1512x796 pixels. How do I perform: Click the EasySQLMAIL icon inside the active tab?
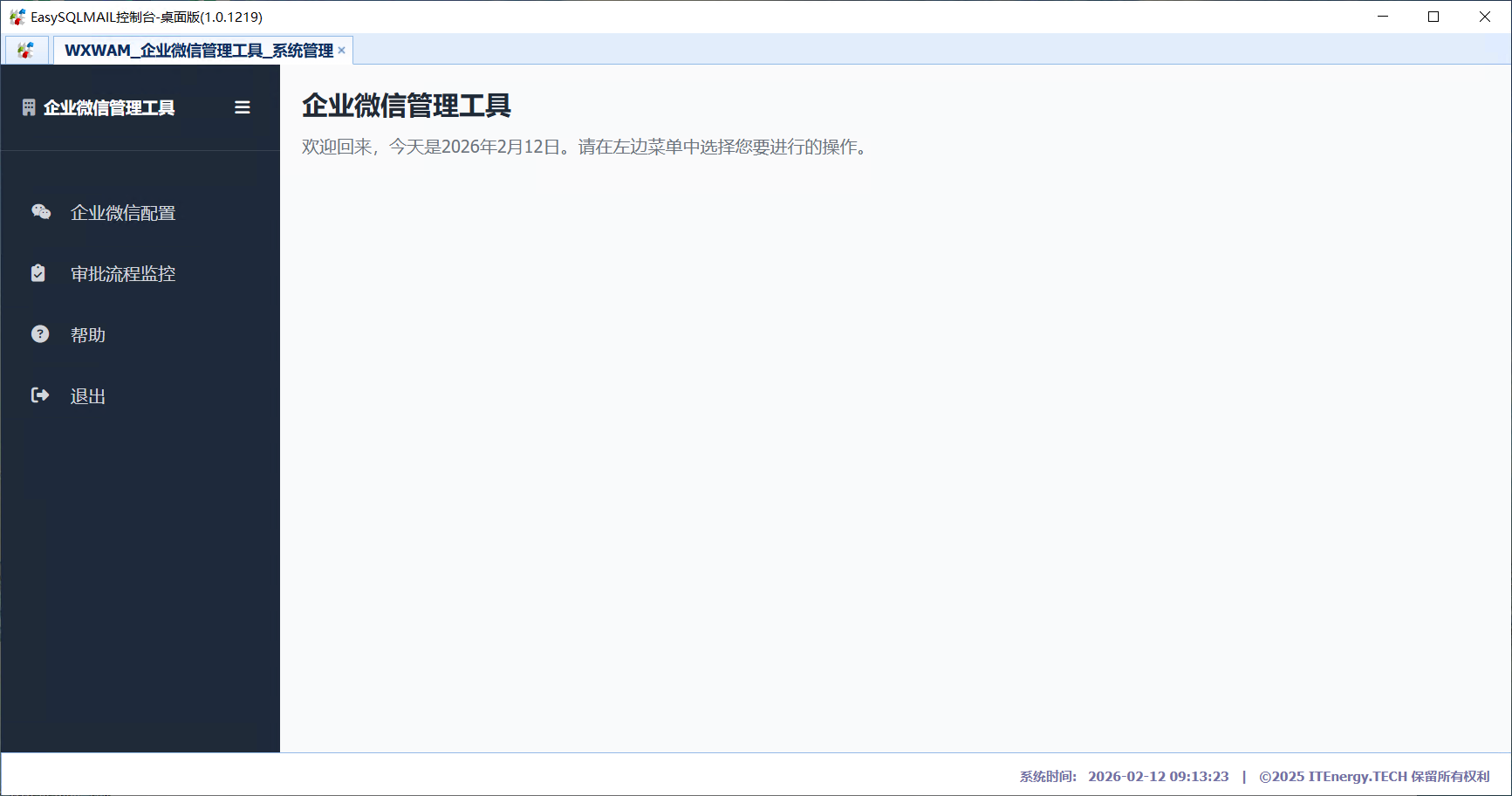point(26,50)
